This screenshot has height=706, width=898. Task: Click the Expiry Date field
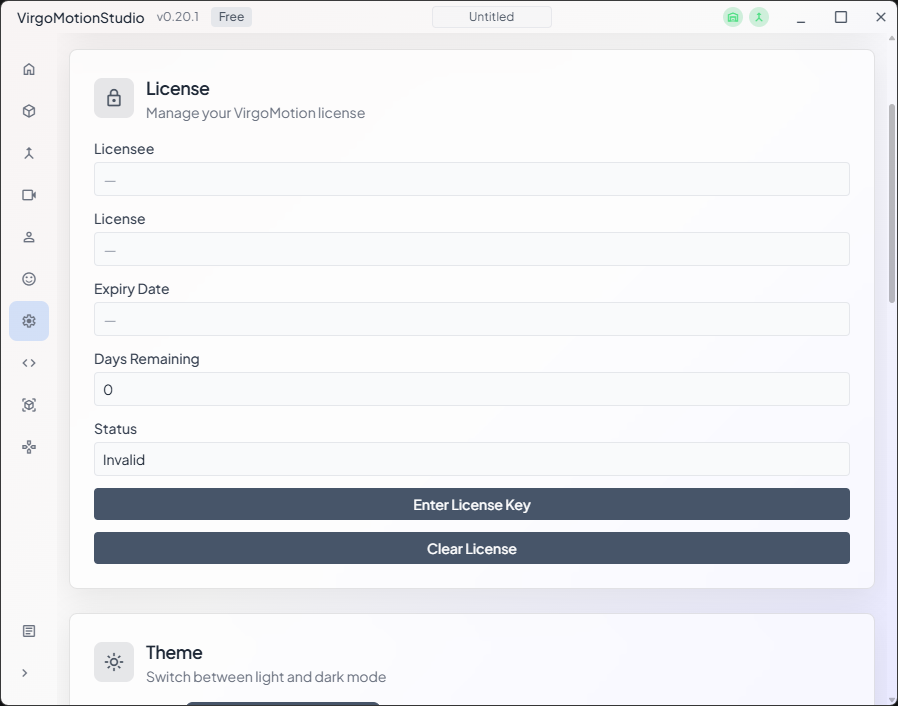point(472,319)
